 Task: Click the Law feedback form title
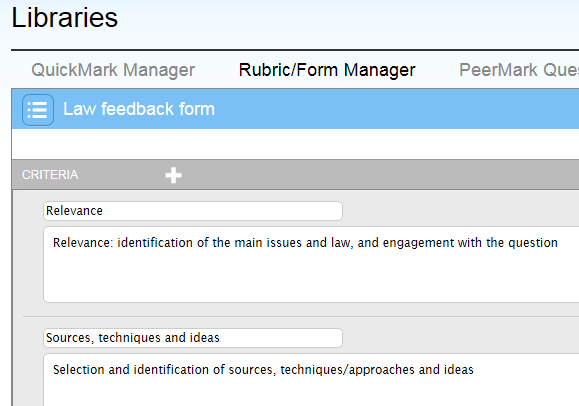pyautogui.click(x=139, y=109)
